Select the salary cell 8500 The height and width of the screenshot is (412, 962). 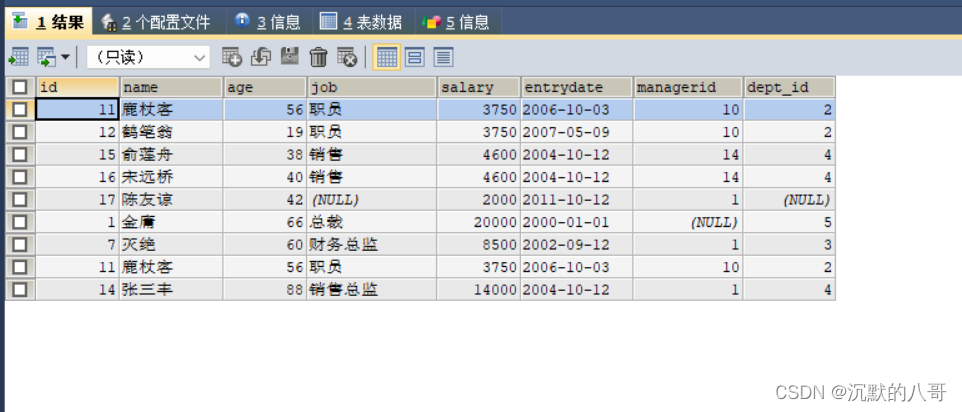(479, 245)
